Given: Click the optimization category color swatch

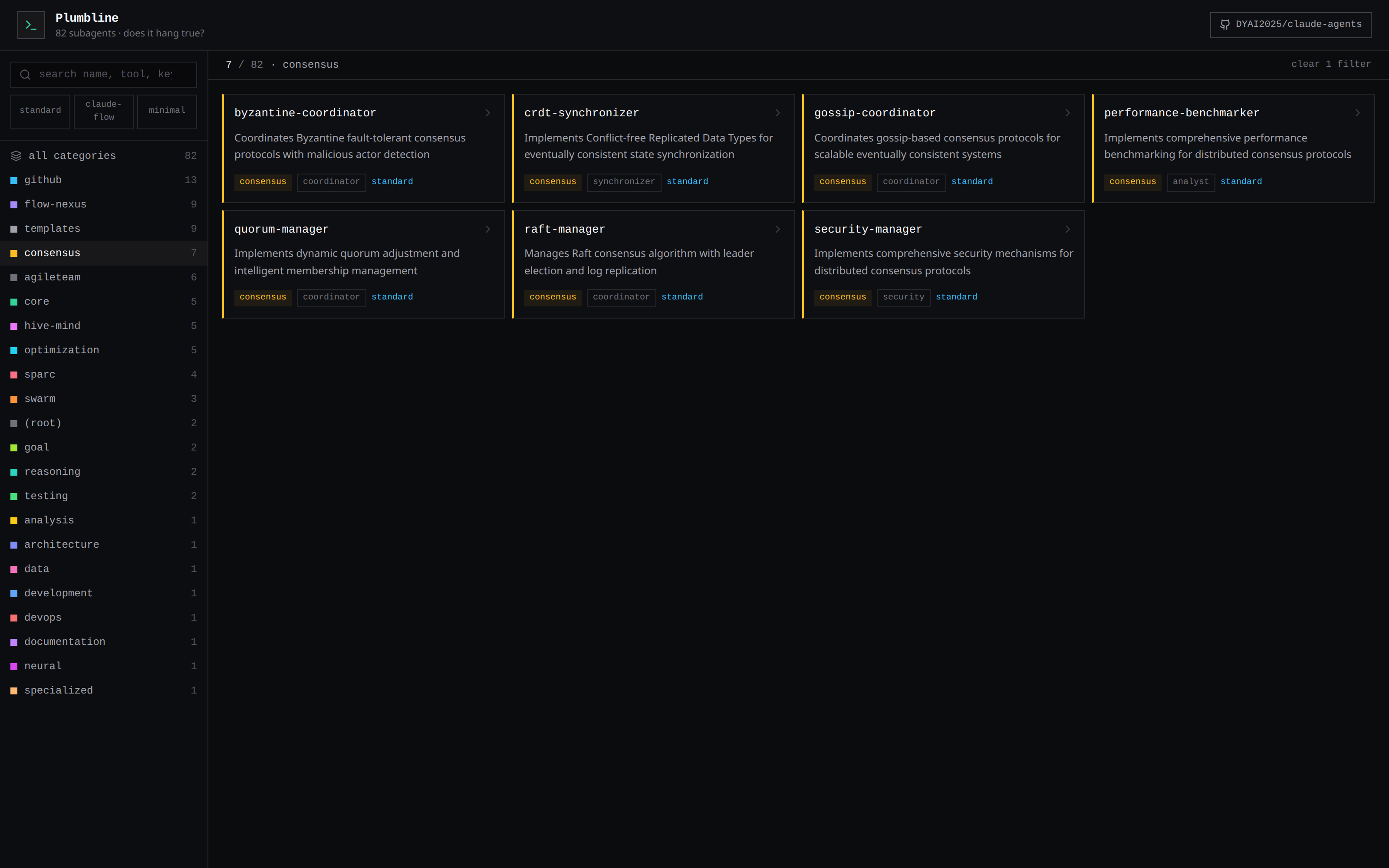Looking at the screenshot, I should tap(14, 350).
